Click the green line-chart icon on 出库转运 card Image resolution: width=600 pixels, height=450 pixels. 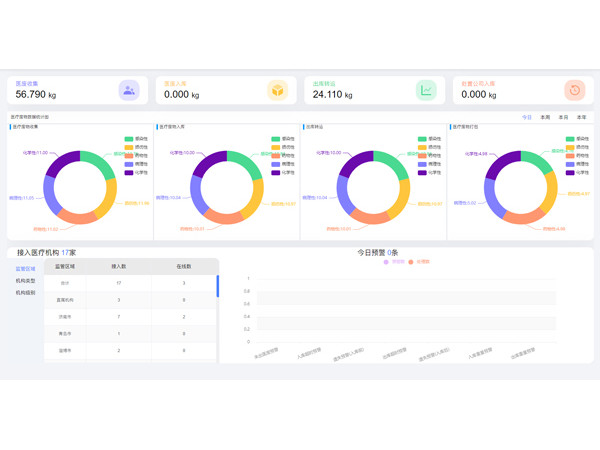coord(426,90)
